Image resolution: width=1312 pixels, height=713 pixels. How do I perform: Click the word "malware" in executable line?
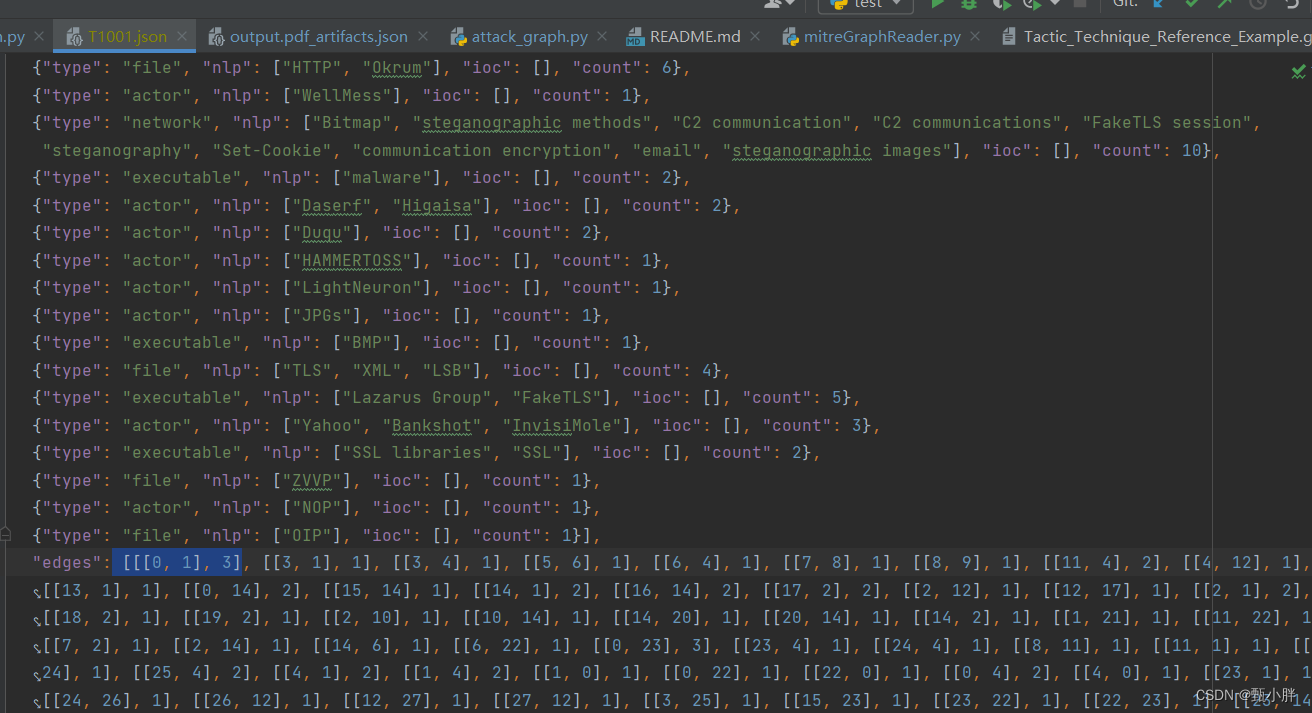coord(387,178)
